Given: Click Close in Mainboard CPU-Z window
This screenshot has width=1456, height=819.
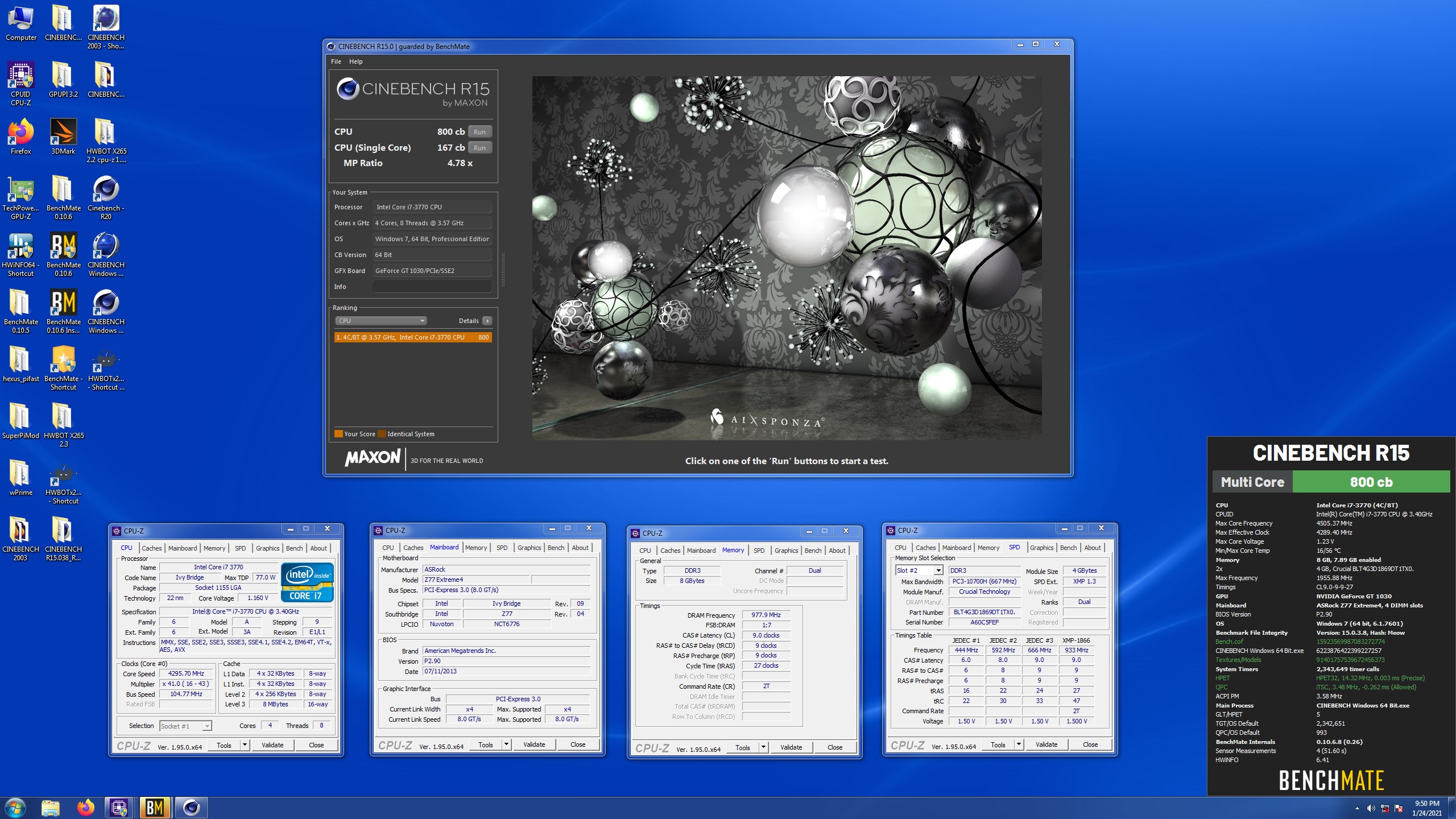Looking at the screenshot, I should coord(578,744).
